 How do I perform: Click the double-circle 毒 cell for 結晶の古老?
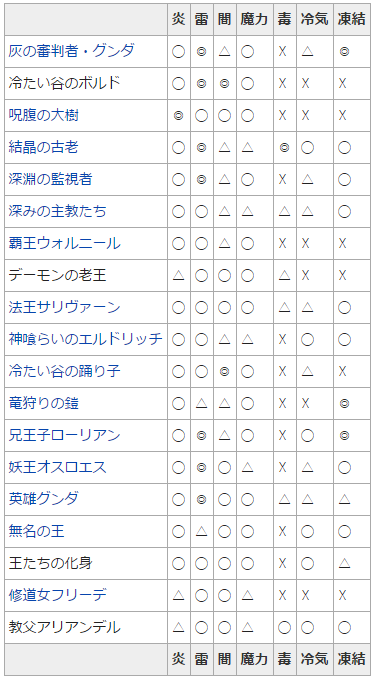284,148
